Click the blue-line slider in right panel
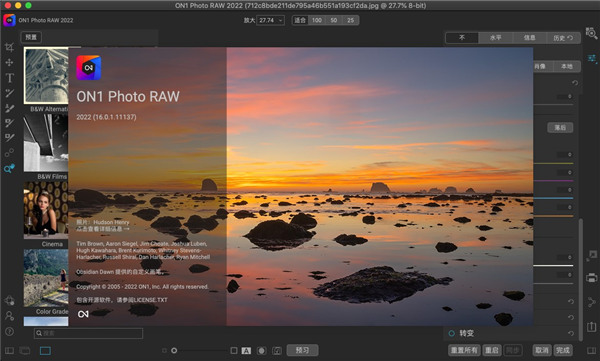The image size is (600, 361). [553, 198]
